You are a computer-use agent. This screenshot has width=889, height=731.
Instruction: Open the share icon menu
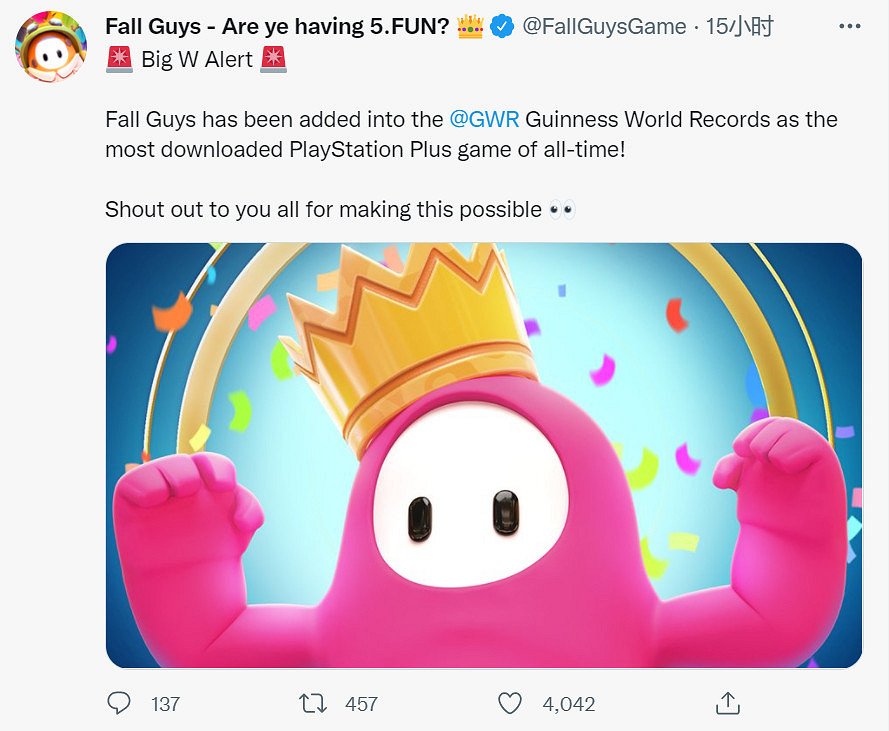[x=728, y=703]
